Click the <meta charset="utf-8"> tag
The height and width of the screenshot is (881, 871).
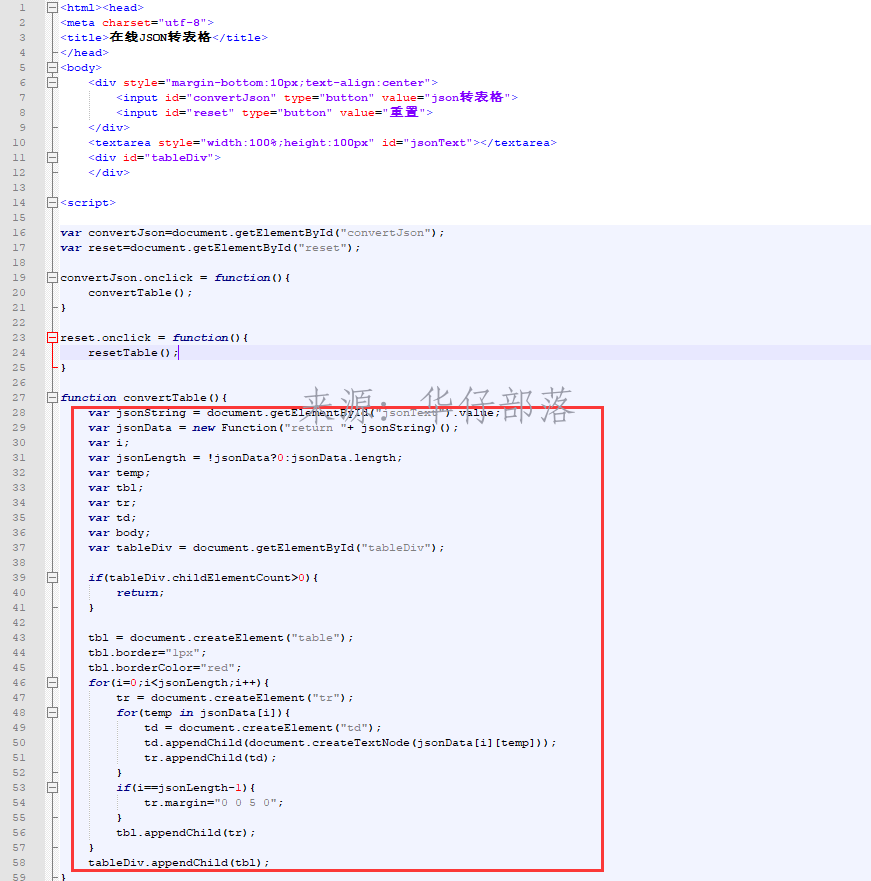click(x=137, y=23)
